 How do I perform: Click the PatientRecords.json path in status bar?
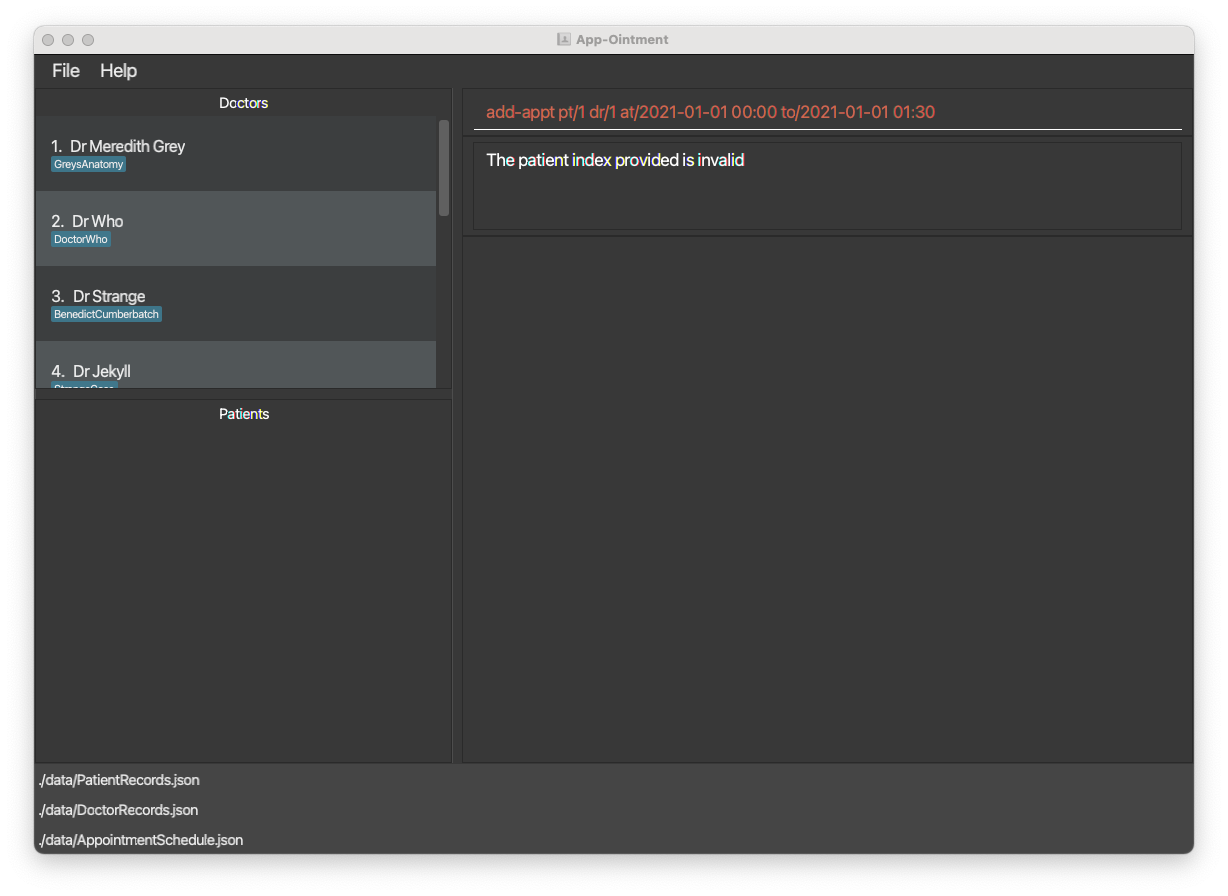click(x=119, y=780)
